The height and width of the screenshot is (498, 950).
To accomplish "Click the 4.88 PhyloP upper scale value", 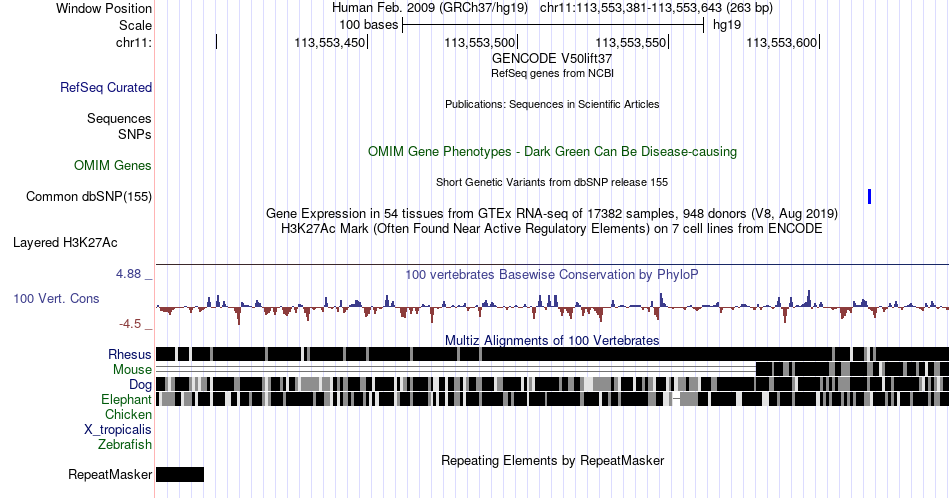I will (128, 274).
